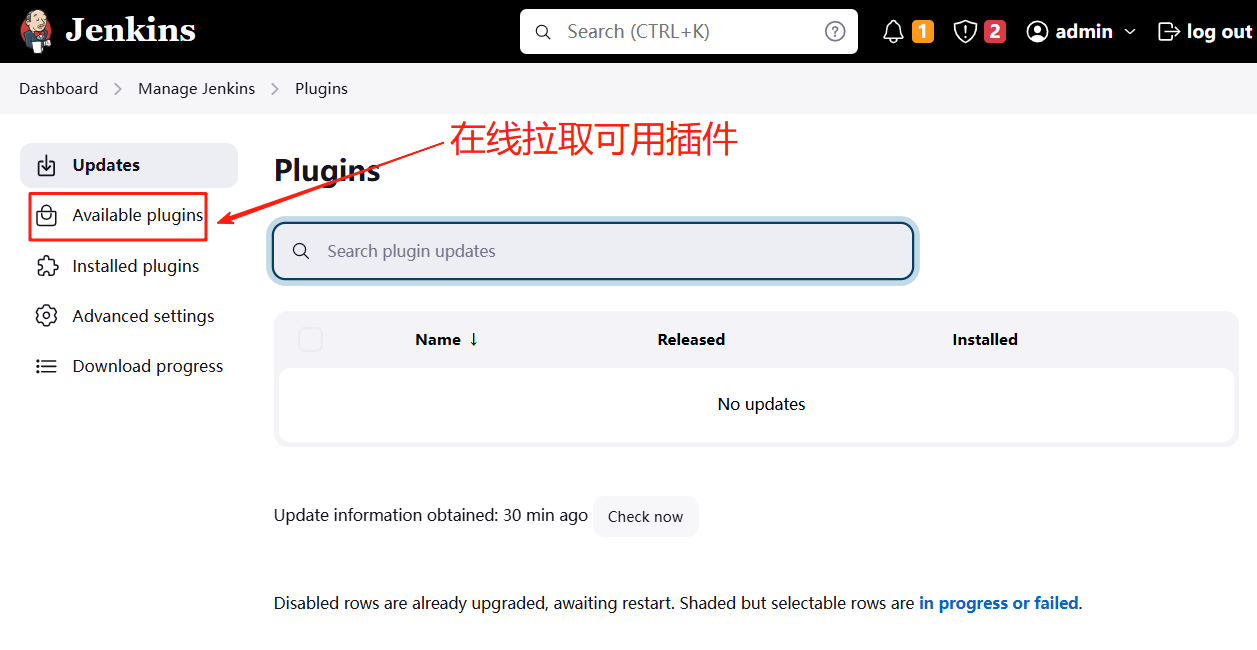Click the security shield warning icon
The width and height of the screenshot is (1257, 650).
965,32
